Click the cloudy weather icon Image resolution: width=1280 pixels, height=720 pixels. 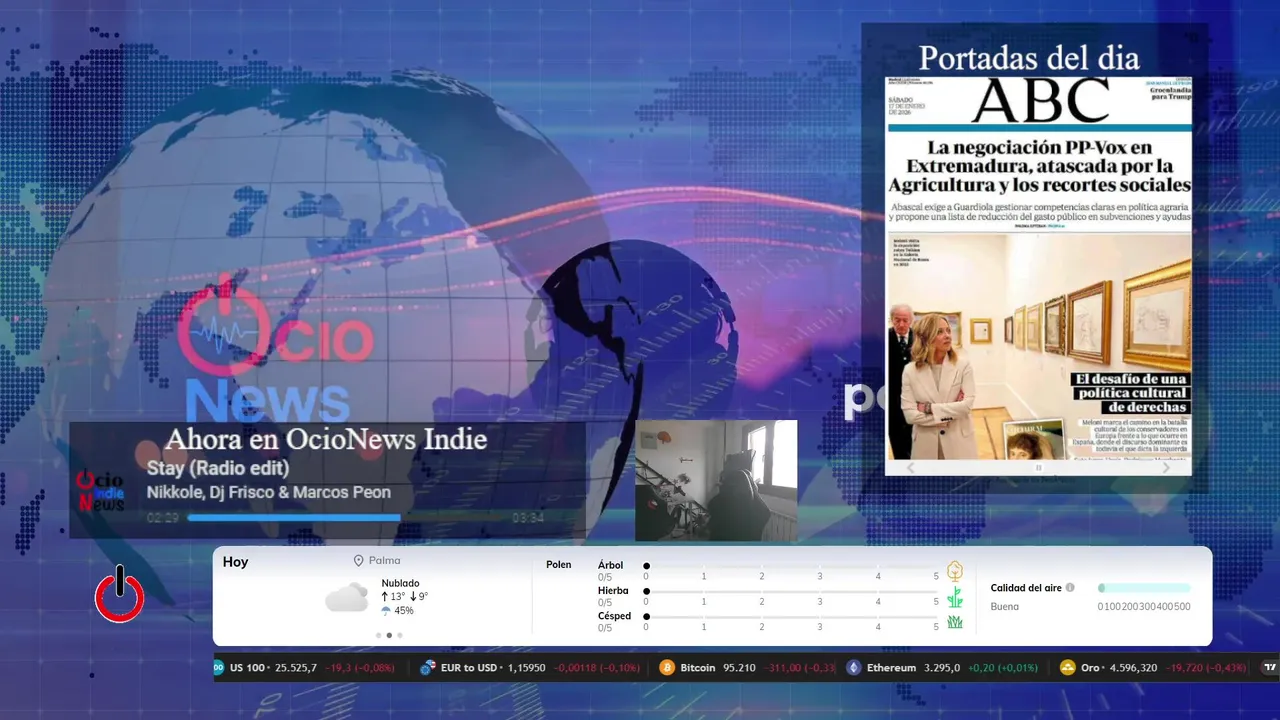point(346,598)
